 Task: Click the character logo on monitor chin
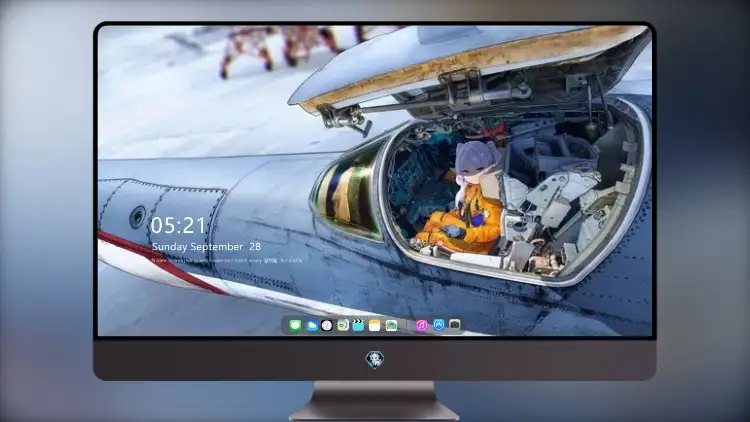click(x=375, y=359)
